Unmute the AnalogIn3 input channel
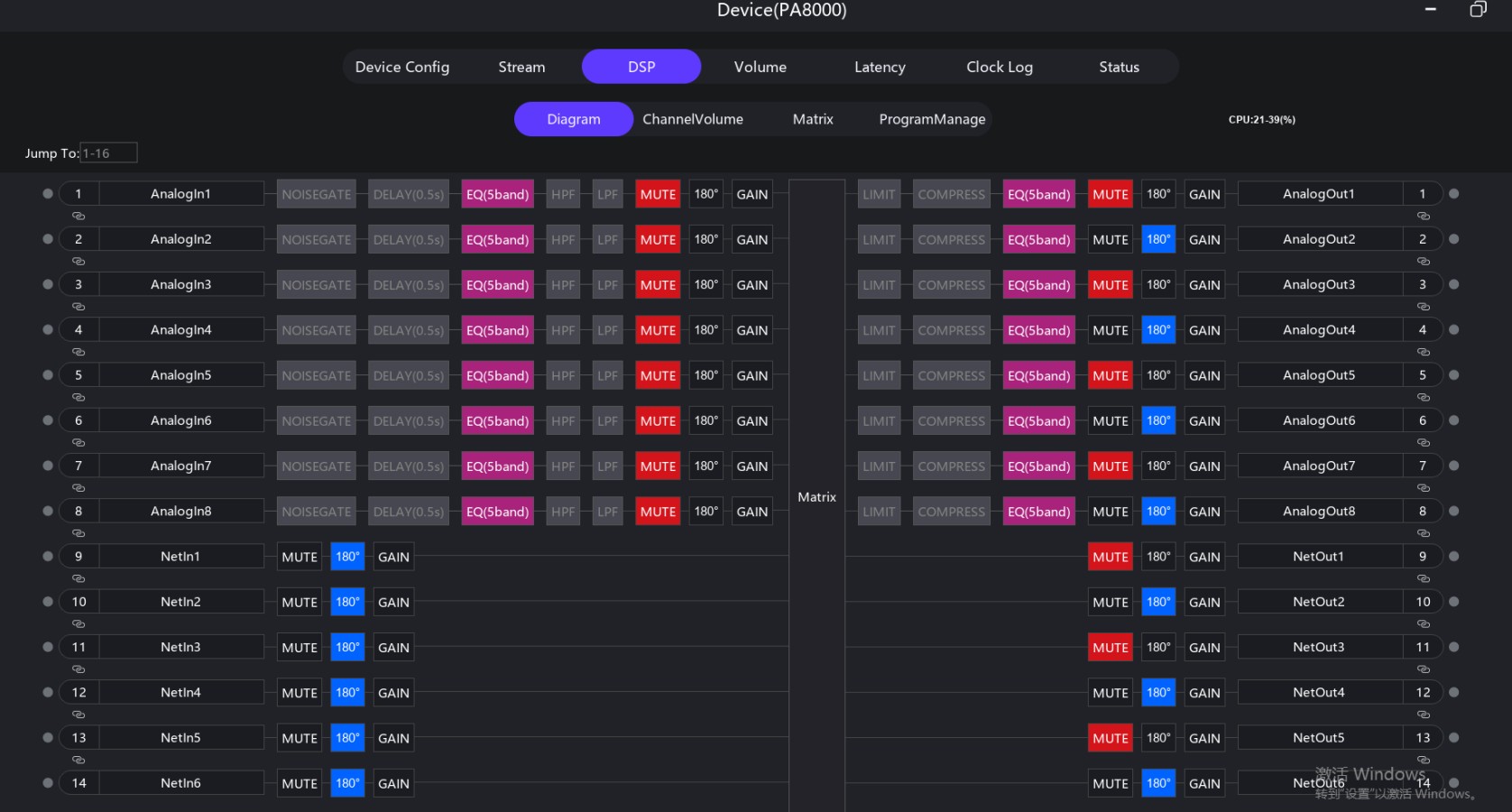This screenshot has width=1512, height=812. 658,285
